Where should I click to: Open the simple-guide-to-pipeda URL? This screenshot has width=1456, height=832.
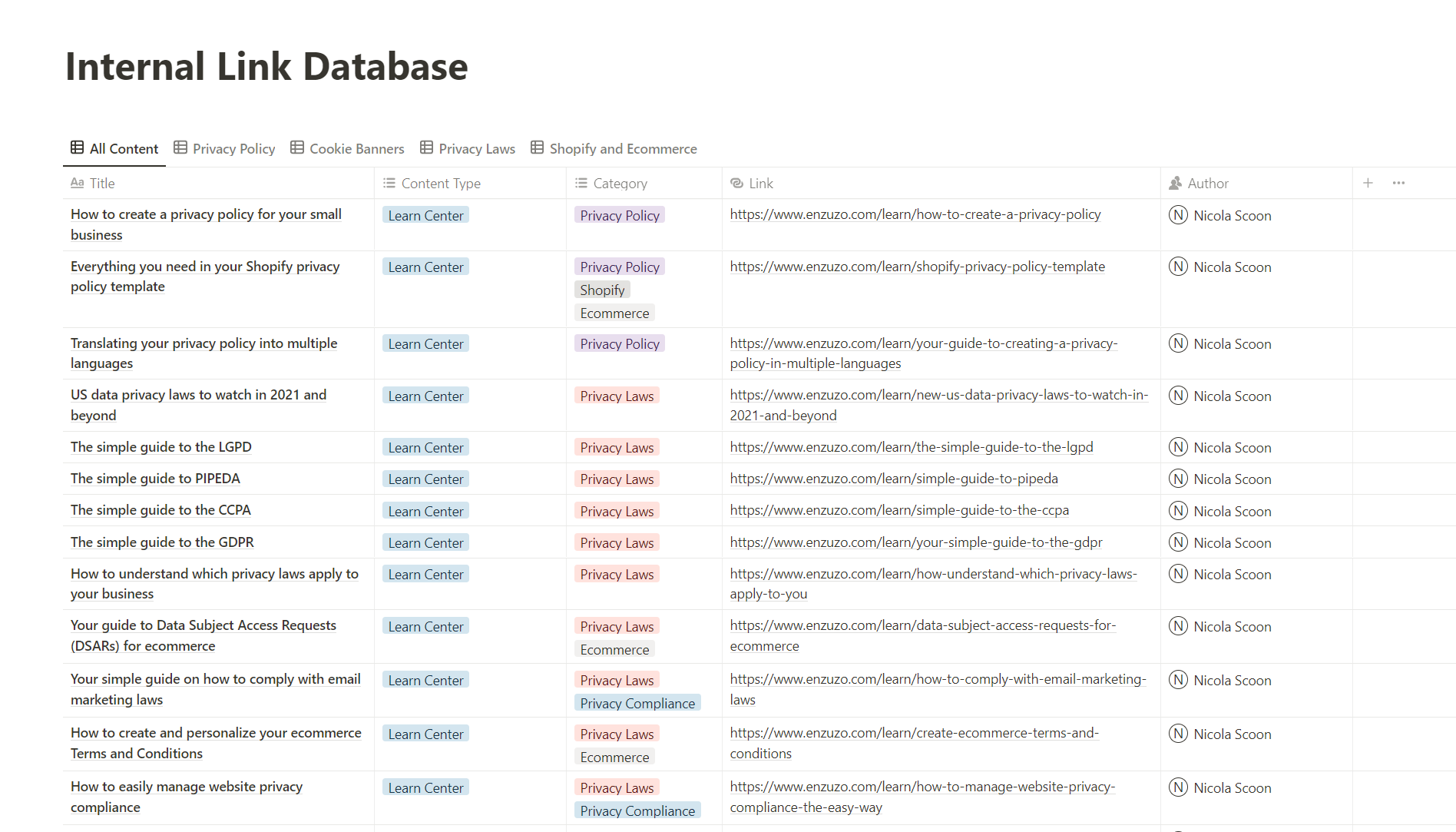click(893, 479)
